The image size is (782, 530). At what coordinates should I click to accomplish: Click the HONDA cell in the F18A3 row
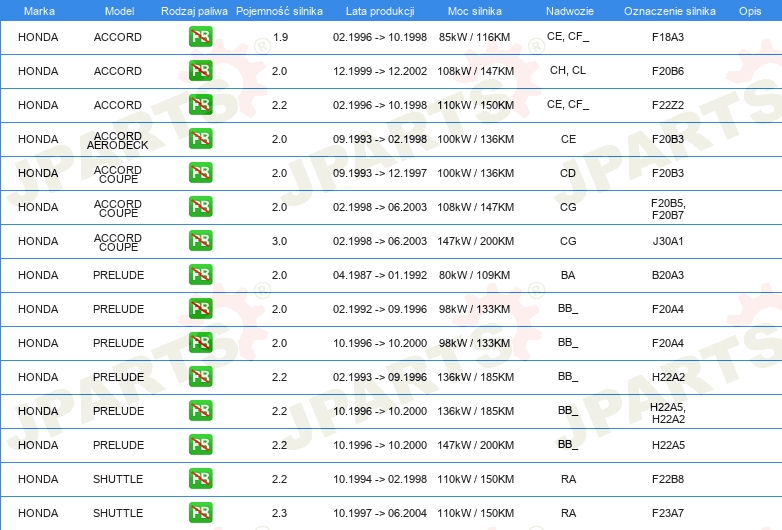38,37
